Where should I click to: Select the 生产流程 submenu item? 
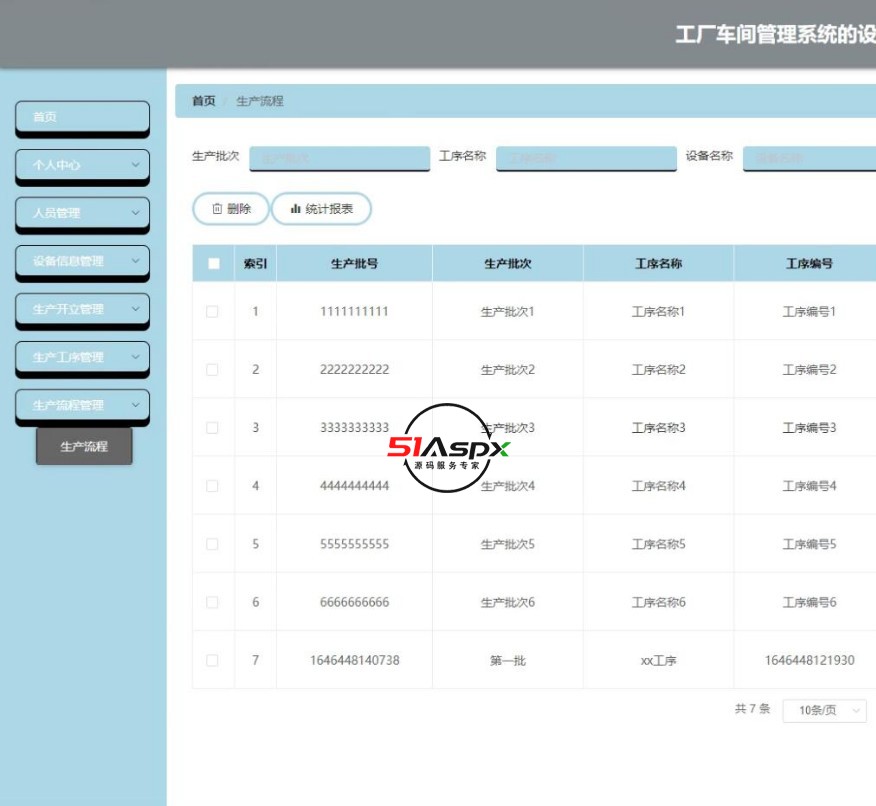84,447
